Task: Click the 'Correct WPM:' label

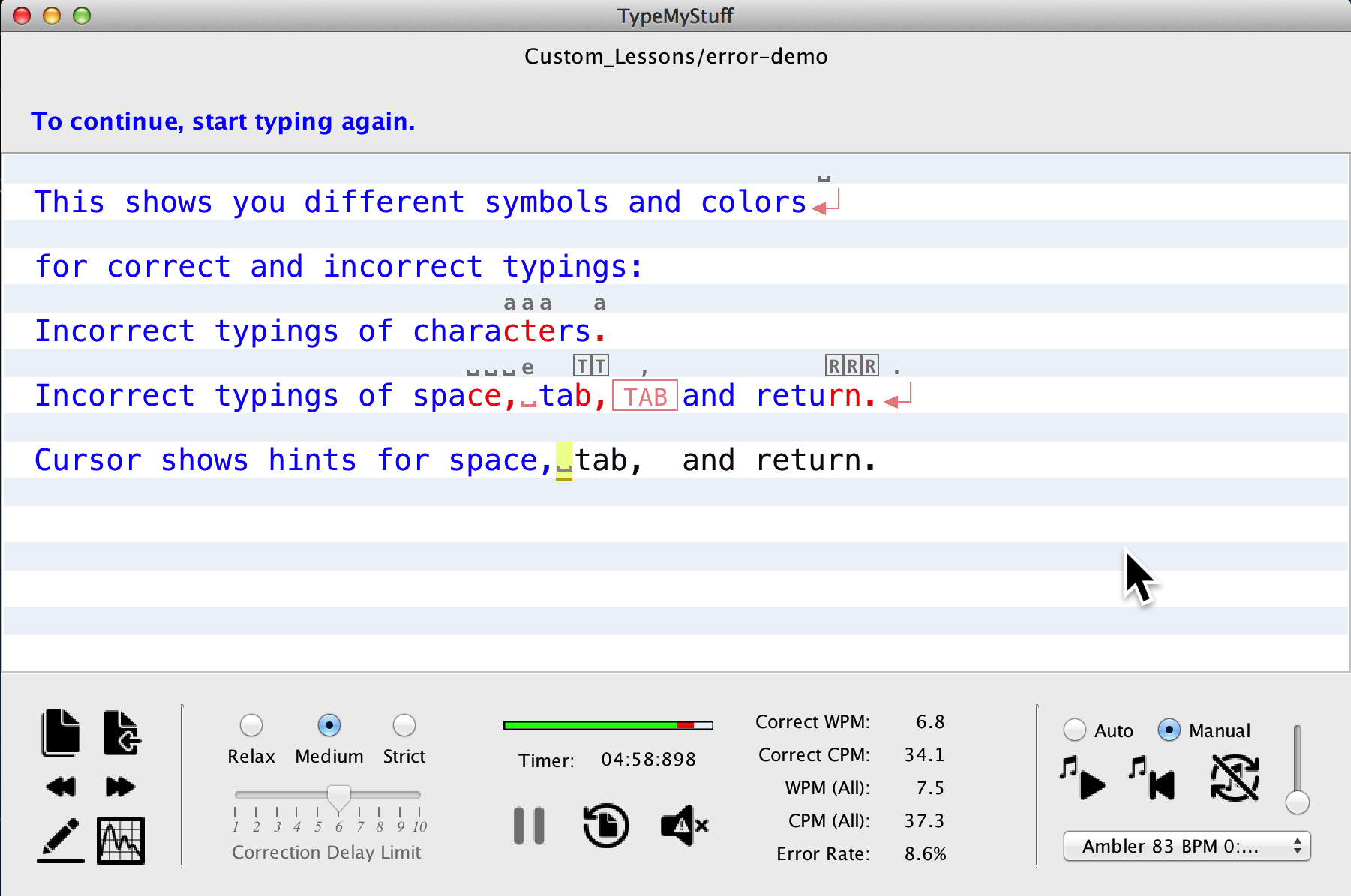Action: click(x=812, y=721)
